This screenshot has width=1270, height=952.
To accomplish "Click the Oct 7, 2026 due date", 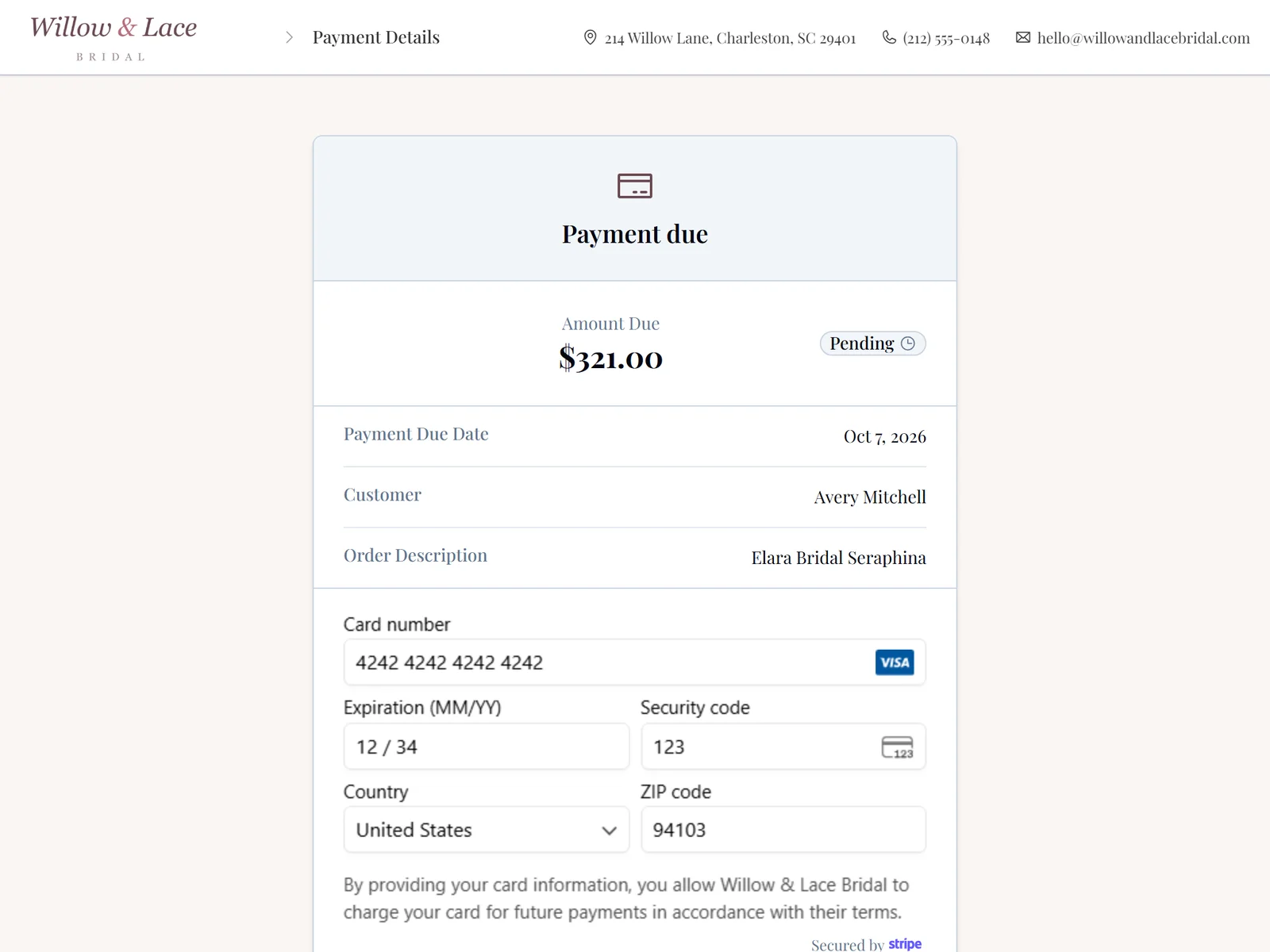I will pos(885,436).
